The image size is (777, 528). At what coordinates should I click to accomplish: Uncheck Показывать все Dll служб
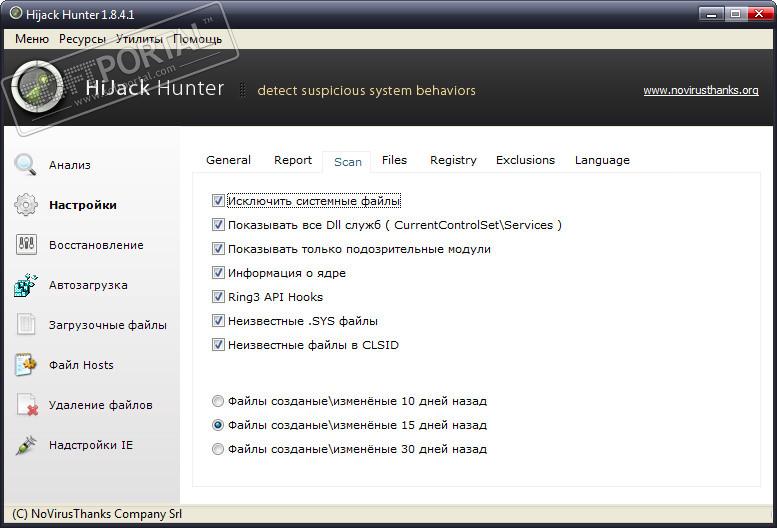pos(218,225)
